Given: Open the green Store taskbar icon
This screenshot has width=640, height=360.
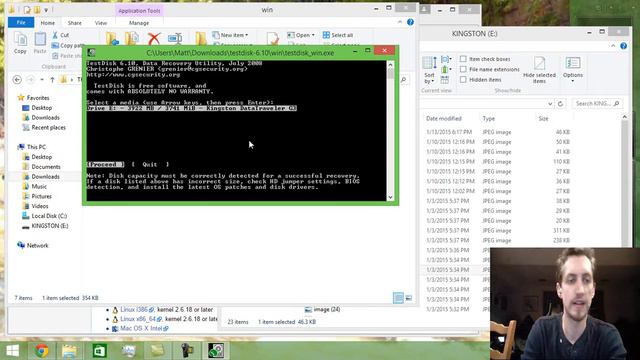Looking at the screenshot, I should click(x=99, y=351).
